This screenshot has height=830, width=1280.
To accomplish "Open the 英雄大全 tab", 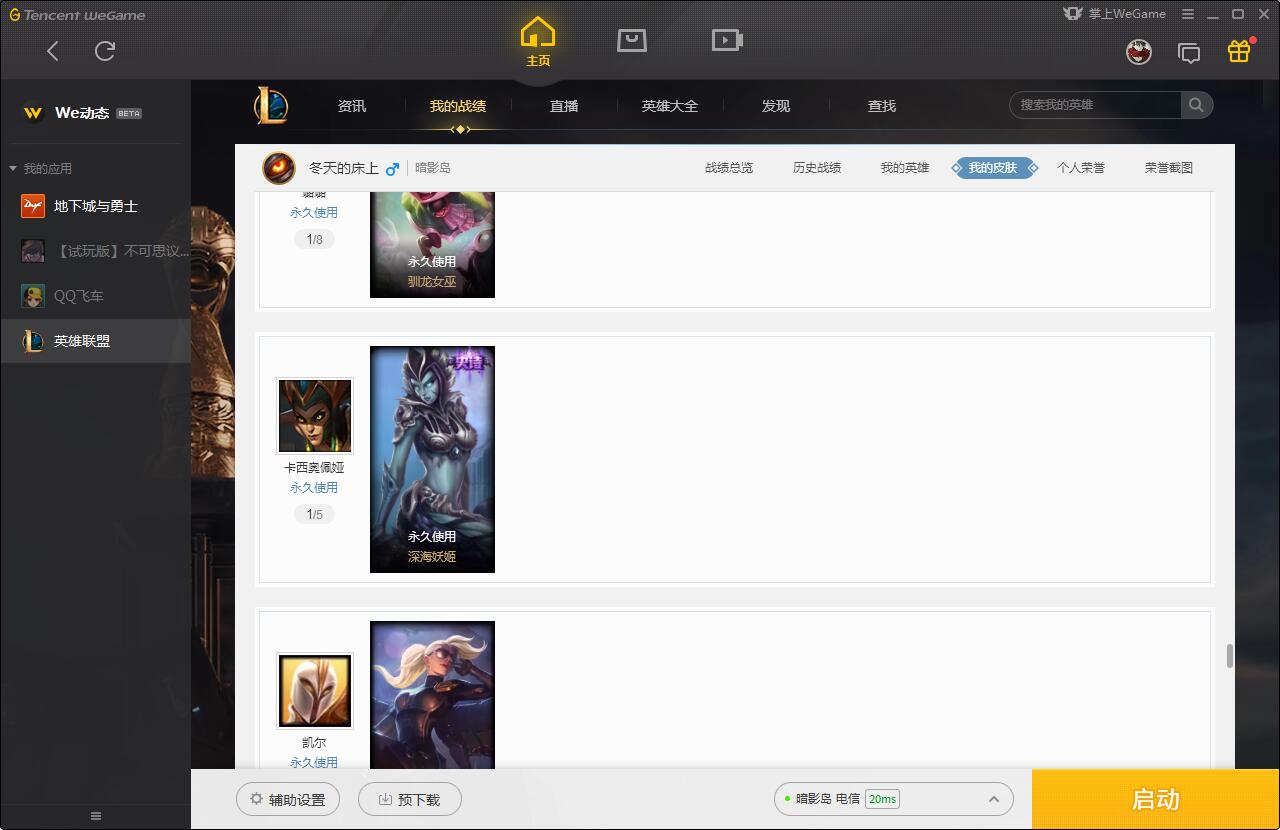I will tap(670, 106).
